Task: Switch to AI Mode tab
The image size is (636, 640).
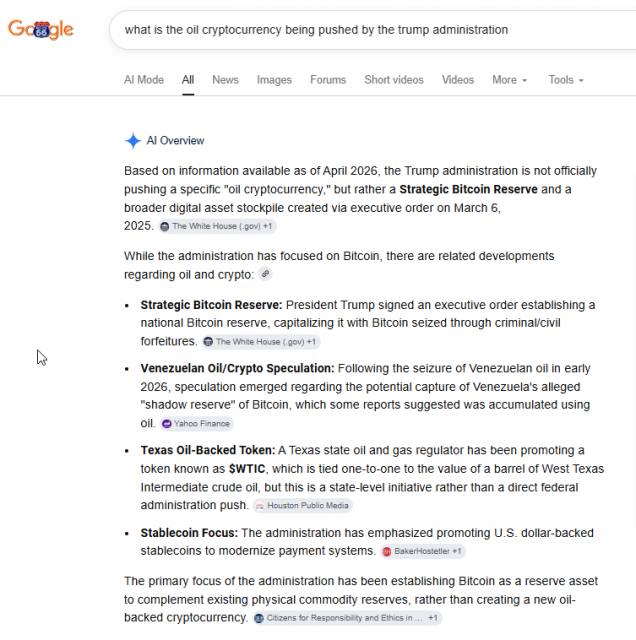Action: coord(144,80)
